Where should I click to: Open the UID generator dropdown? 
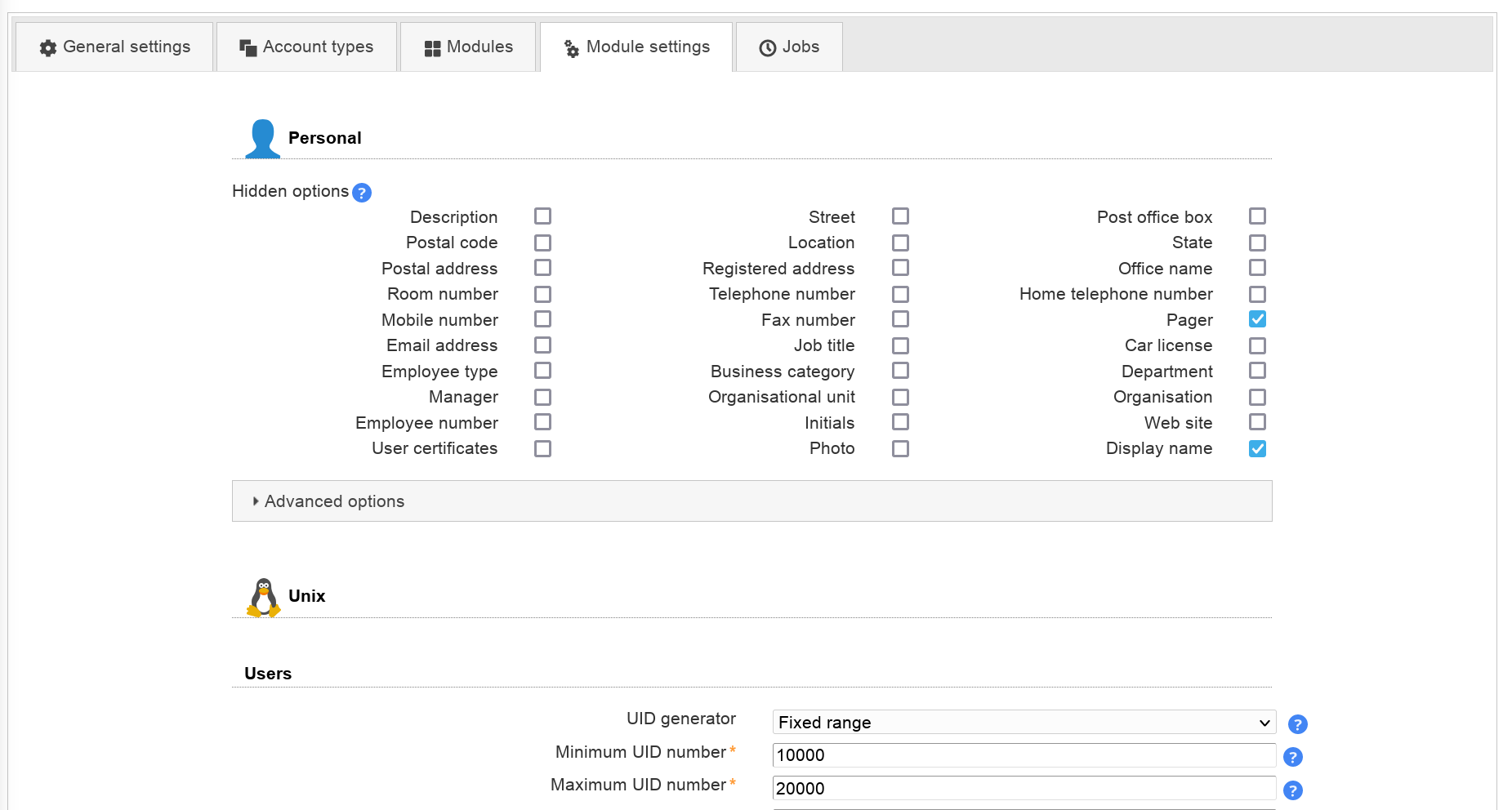pos(1024,723)
